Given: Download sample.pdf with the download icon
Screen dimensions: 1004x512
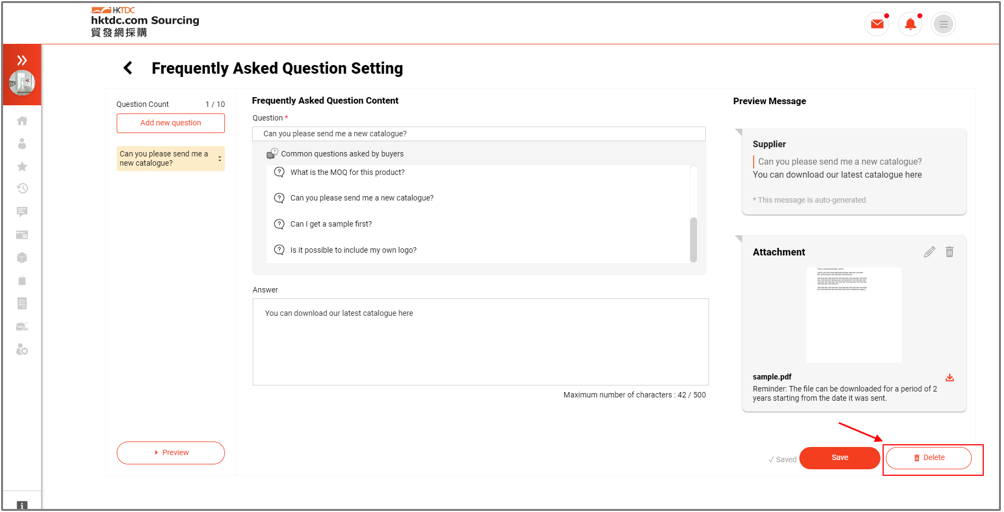Looking at the screenshot, I should pos(950,378).
